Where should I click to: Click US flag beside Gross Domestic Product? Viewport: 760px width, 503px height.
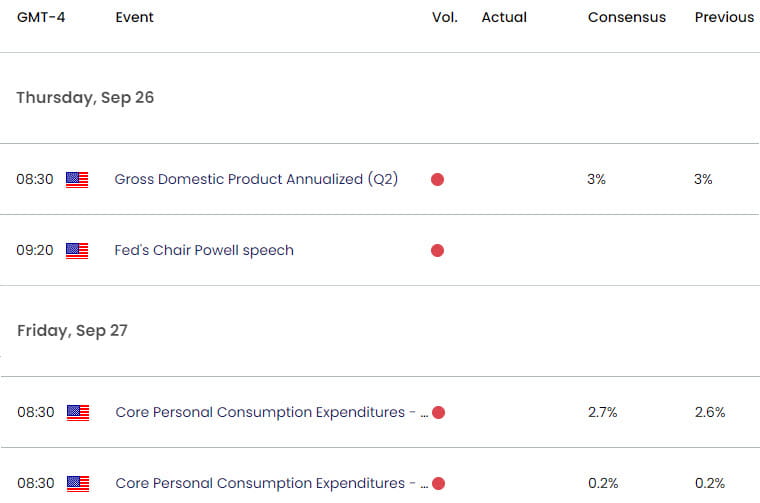77,180
